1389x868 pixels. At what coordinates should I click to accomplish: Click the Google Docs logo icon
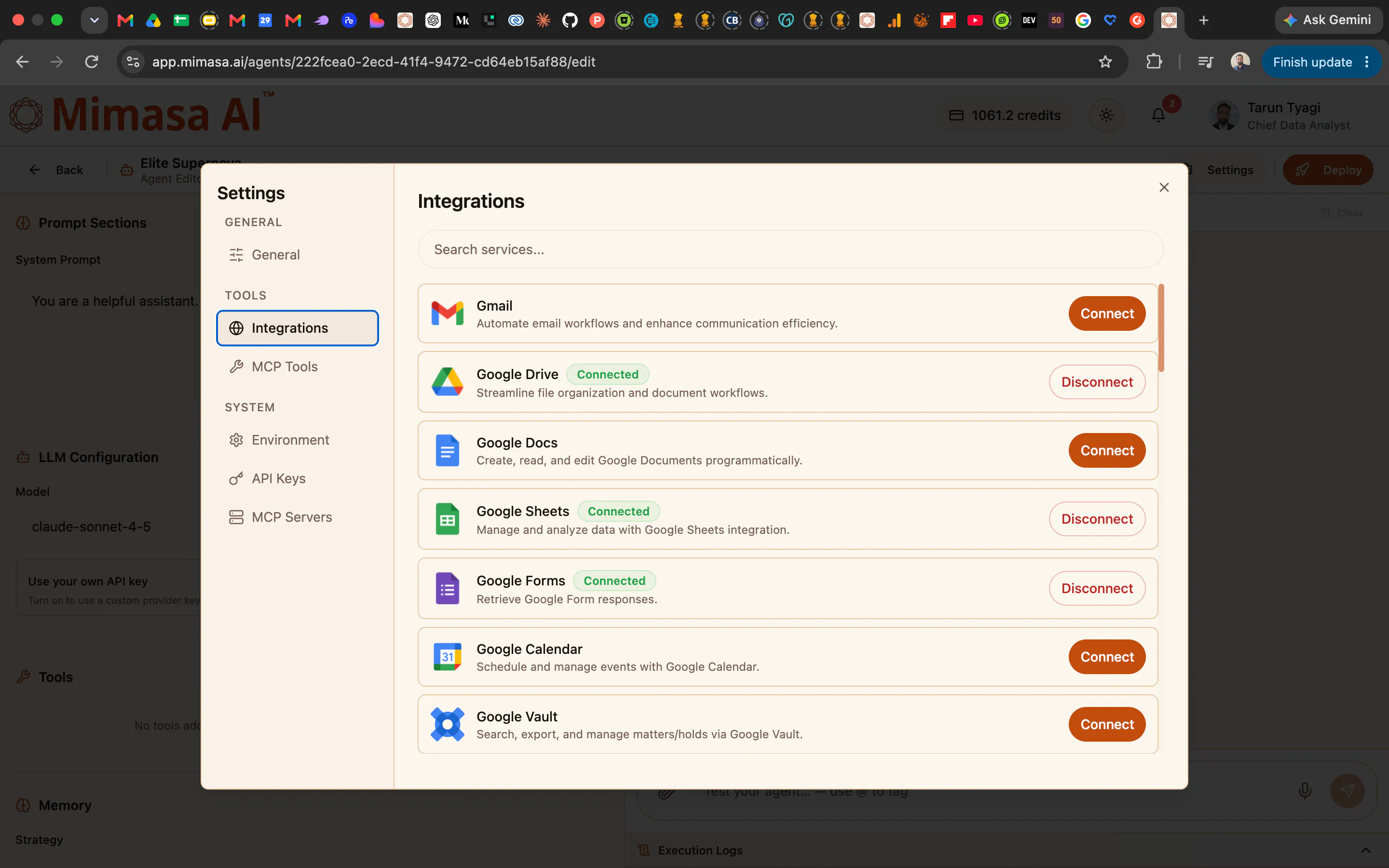(447, 450)
